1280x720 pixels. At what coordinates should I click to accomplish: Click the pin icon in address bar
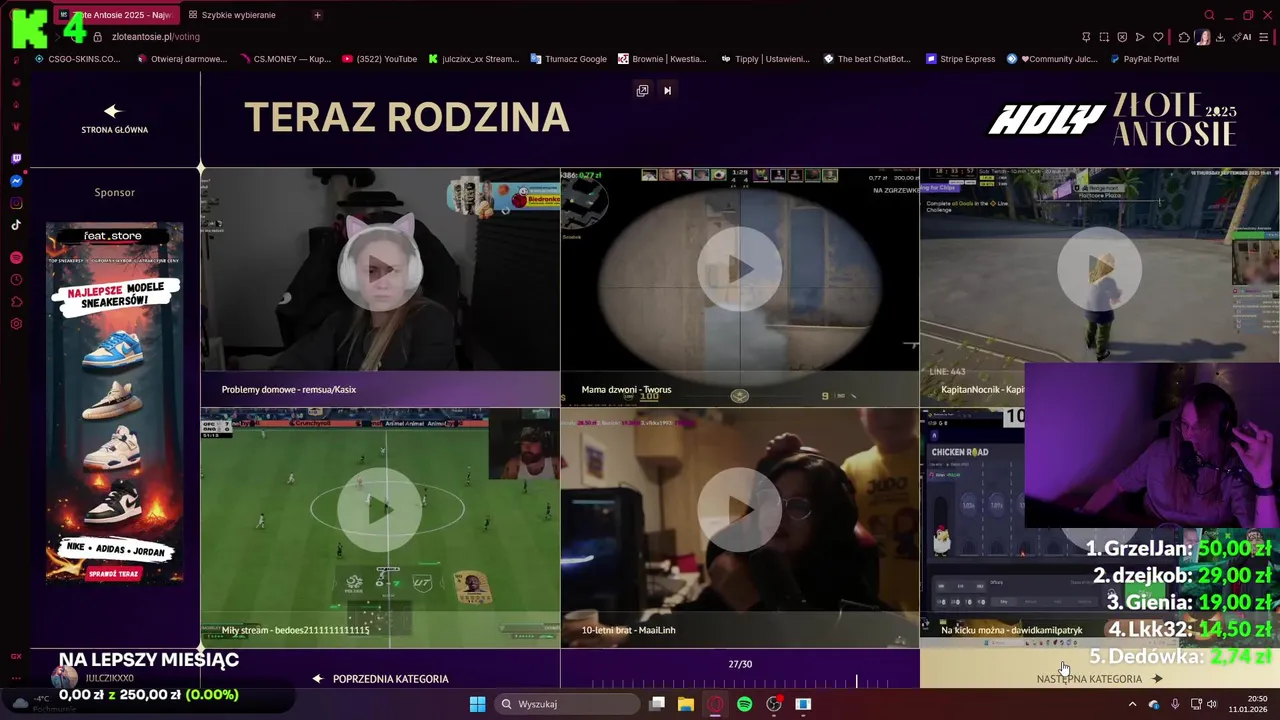click(x=1086, y=37)
